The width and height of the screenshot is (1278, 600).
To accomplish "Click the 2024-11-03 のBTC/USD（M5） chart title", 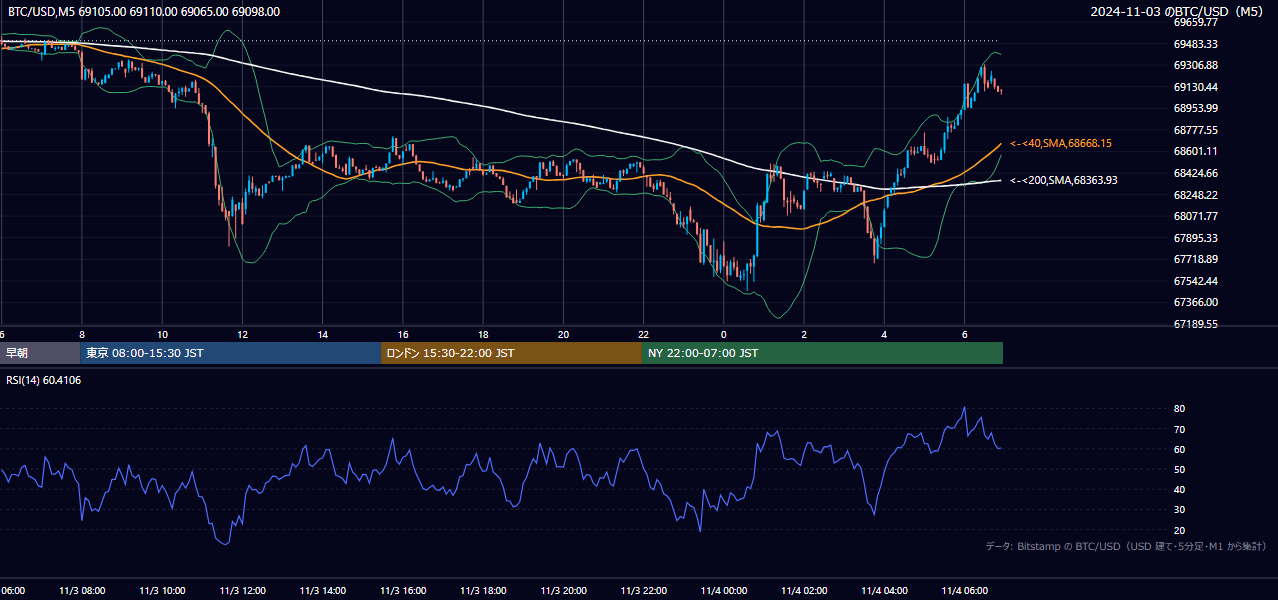I will pos(1179,11).
